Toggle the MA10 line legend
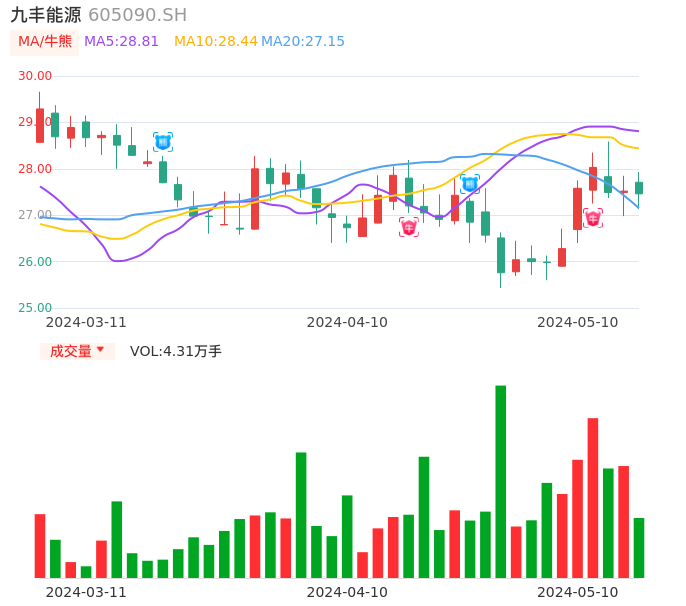The image size is (686, 606). coord(215,41)
